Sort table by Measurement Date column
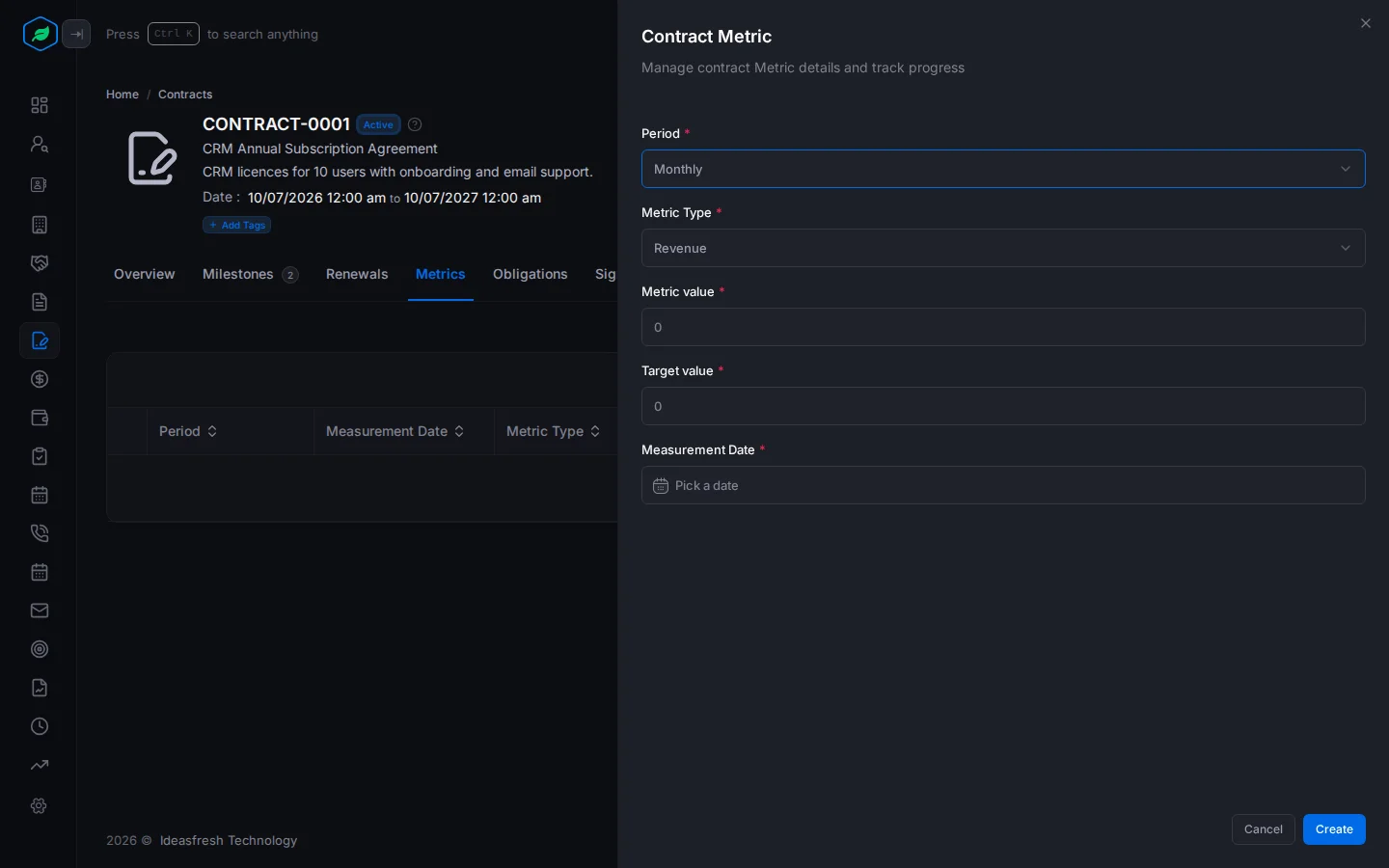 (395, 431)
